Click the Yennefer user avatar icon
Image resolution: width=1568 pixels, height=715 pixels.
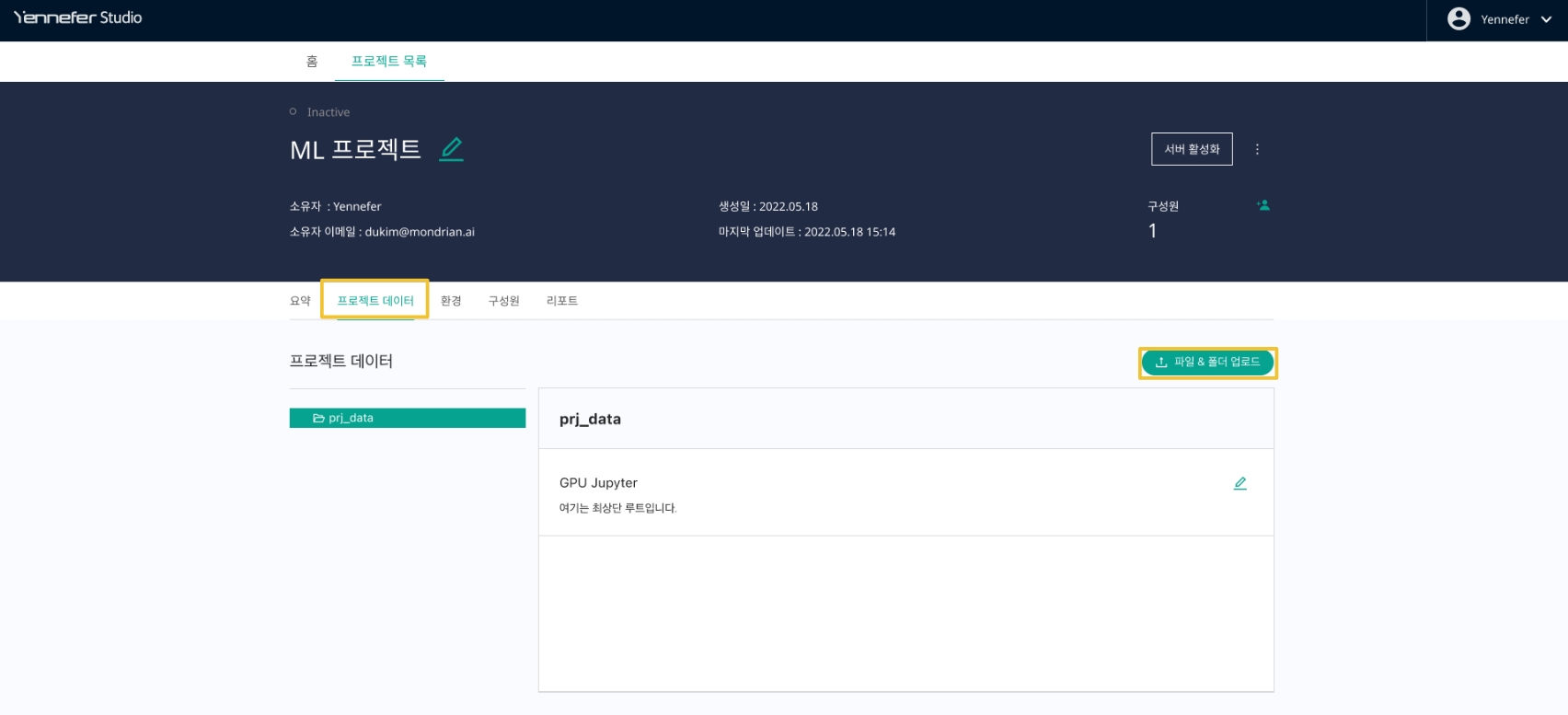tap(1458, 19)
